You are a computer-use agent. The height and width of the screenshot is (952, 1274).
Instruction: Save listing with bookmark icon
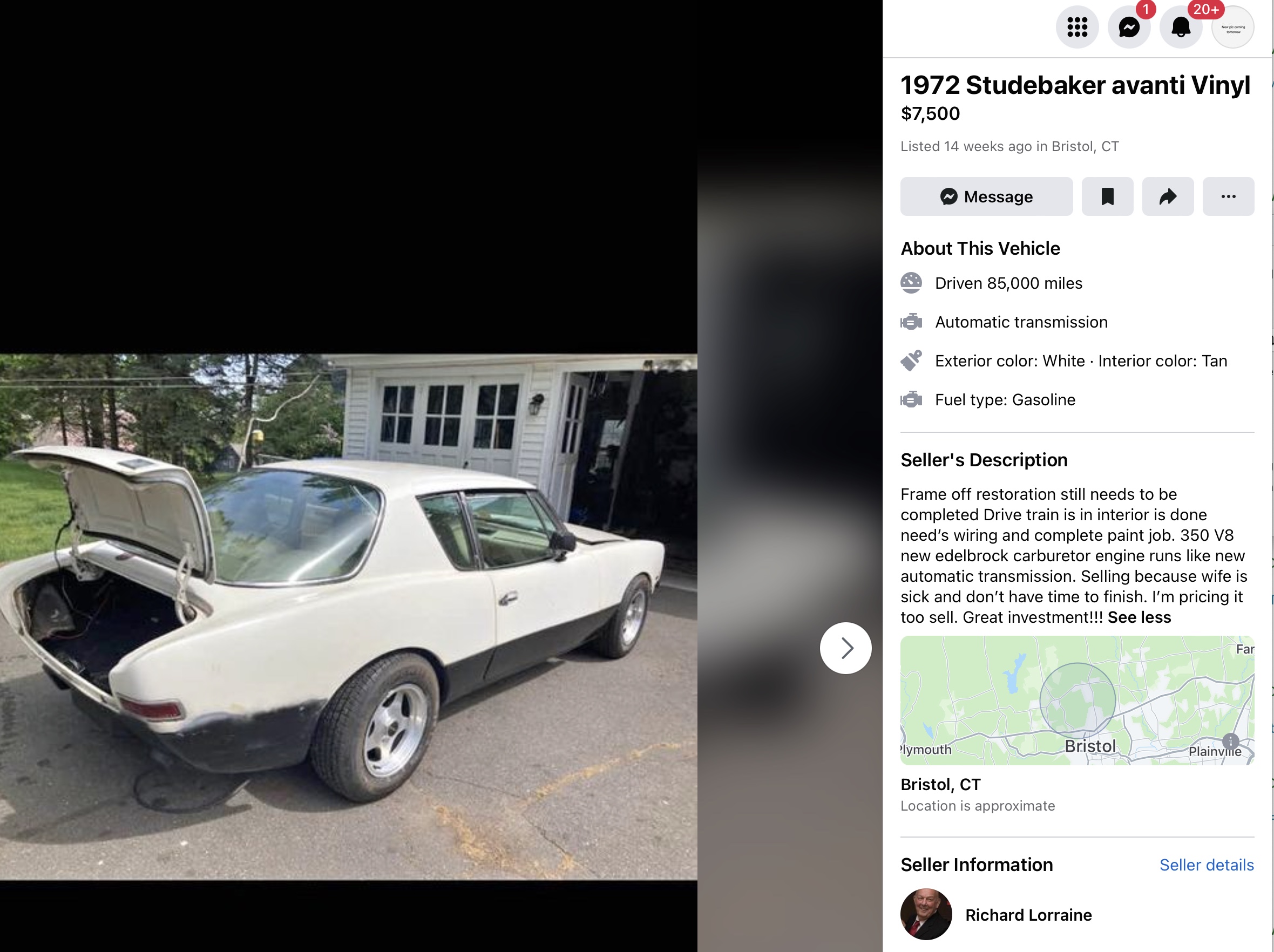point(1107,196)
